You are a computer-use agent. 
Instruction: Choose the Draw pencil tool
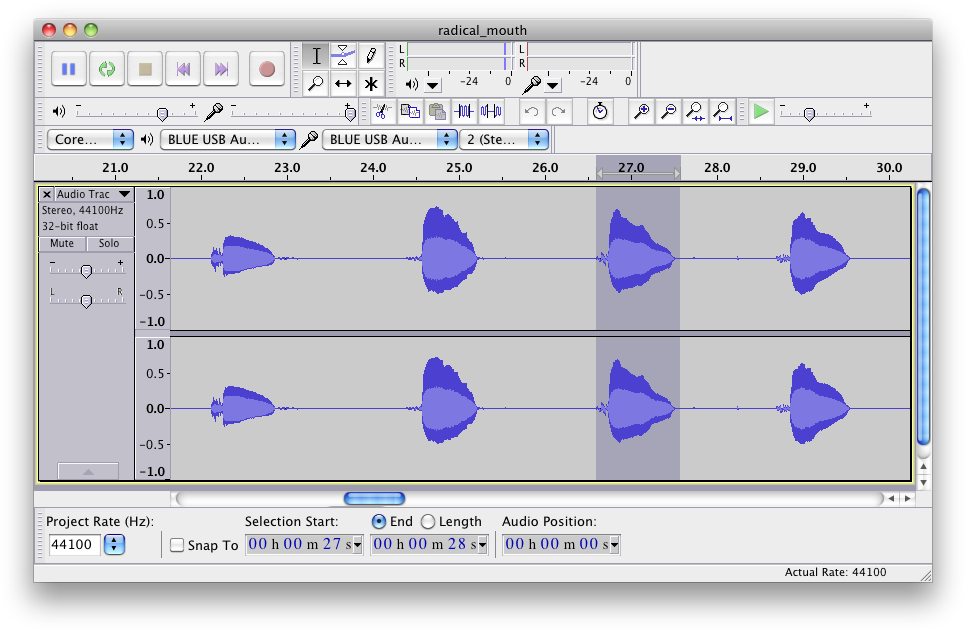(x=371, y=56)
